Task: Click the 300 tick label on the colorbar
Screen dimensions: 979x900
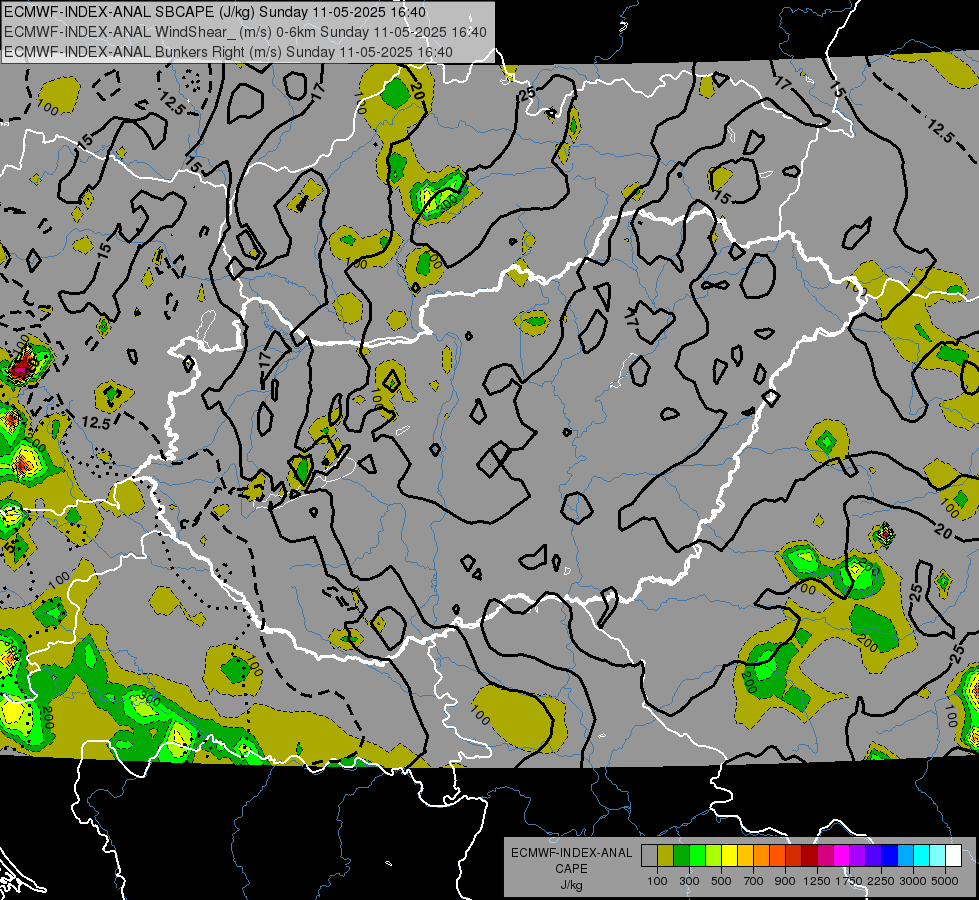Action: pyautogui.click(x=689, y=881)
